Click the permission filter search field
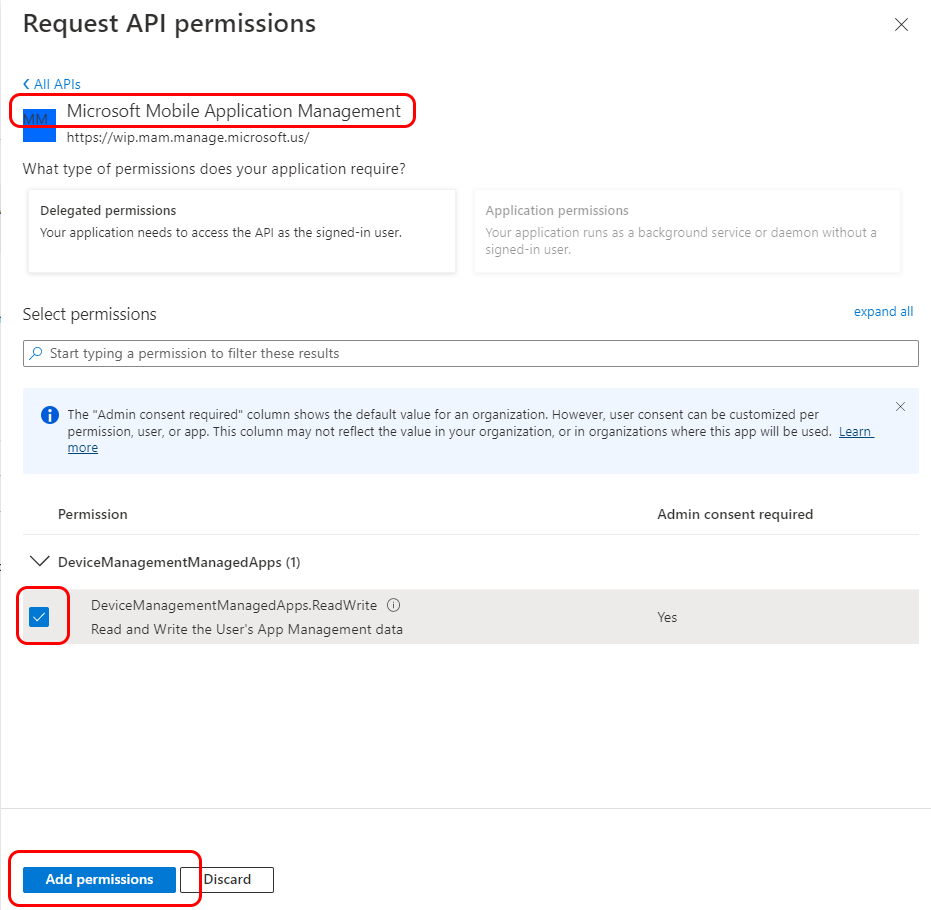This screenshot has height=910, width=931. (x=470, y=354)
